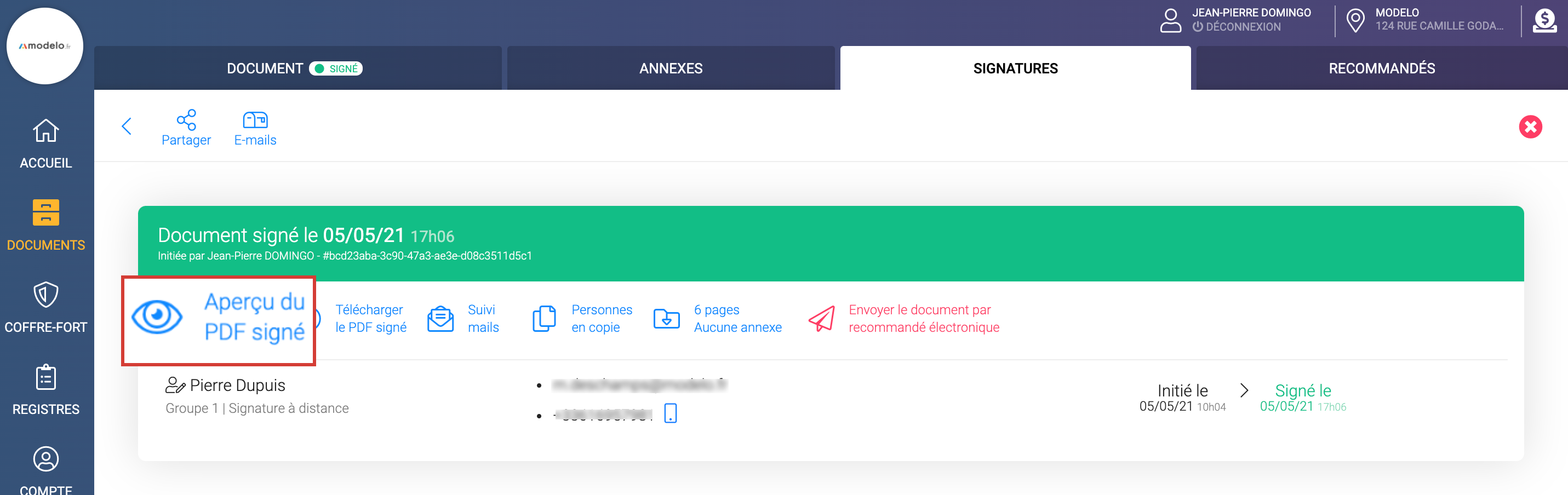Click the back chevron arrow
Screen dimensions: 1568x495
tap(127, 126)
